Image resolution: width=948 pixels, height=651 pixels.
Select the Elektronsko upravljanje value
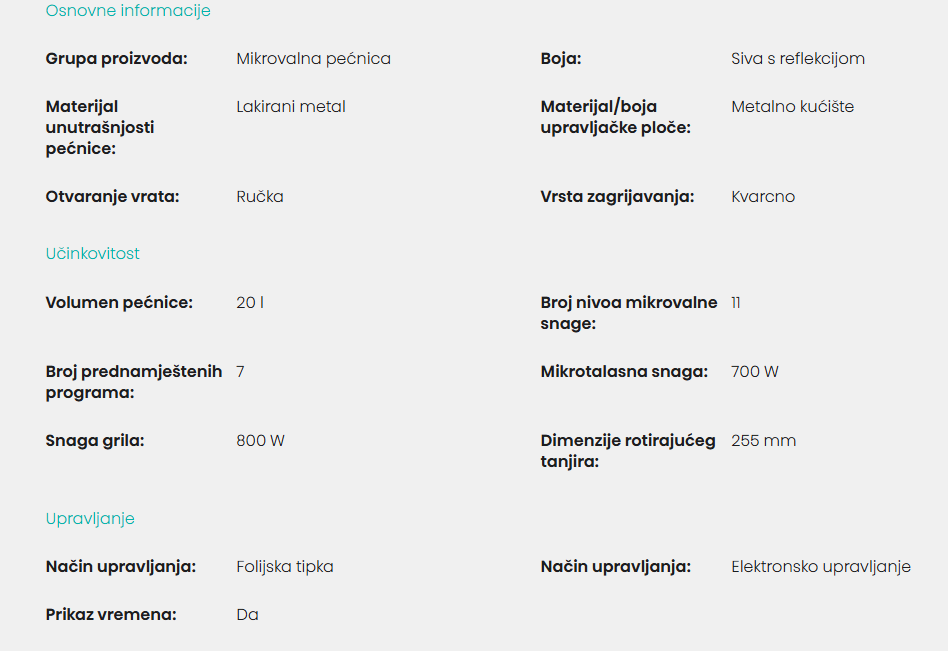tap(821, 566)
